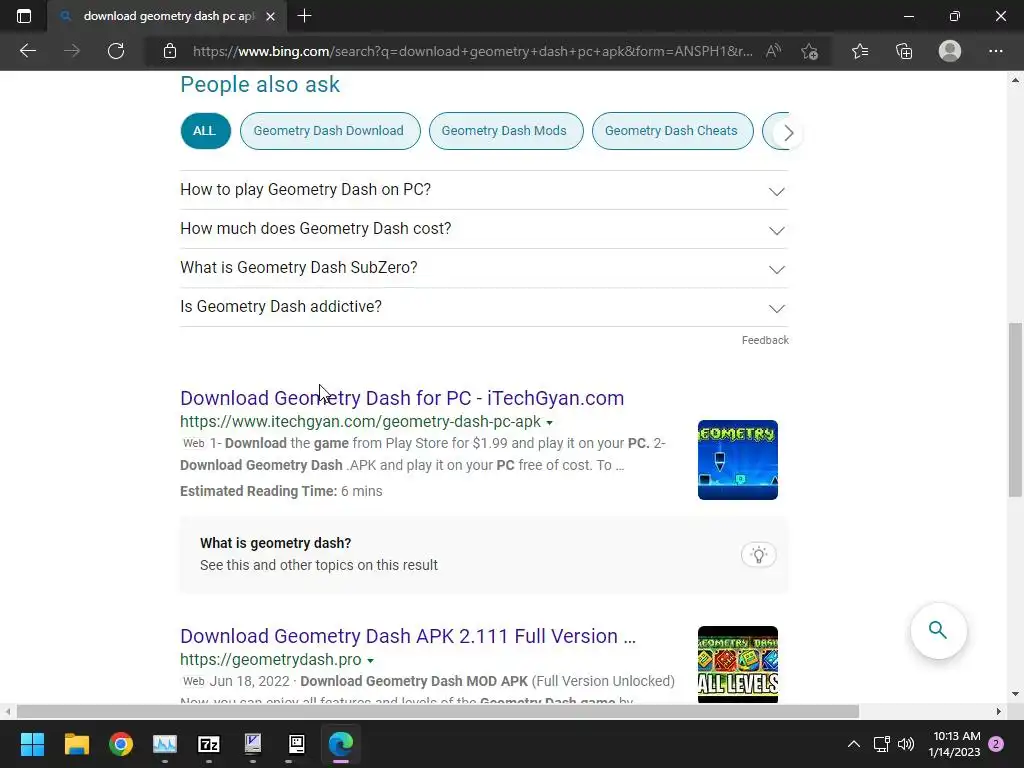This screenshot has height=768, width=1024.
Task: Click 'What is geometry dash?' topic
Action: 276,543
